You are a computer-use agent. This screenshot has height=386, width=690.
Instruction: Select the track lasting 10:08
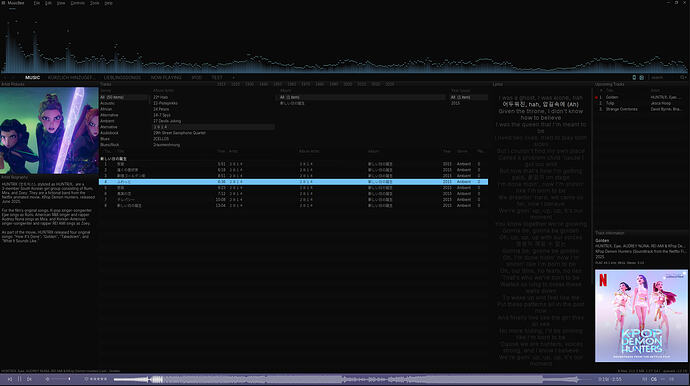click(294, 199)
